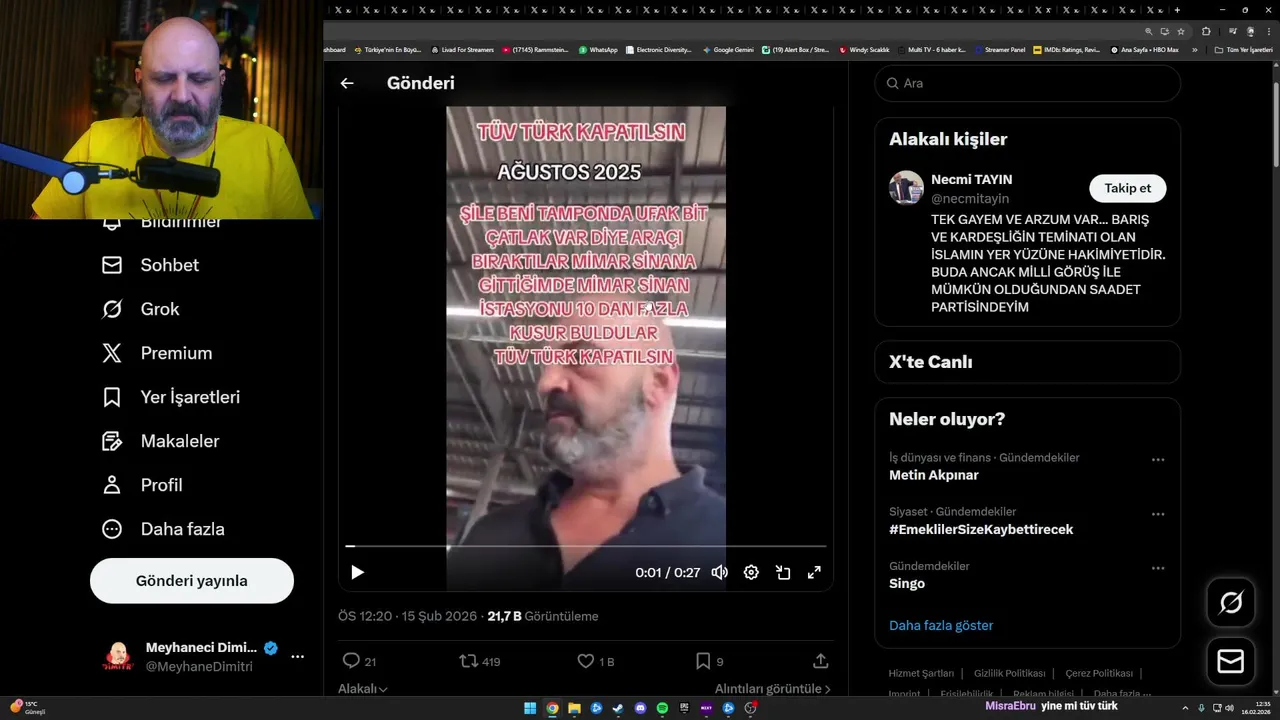Open Premium in the sidebar
Viewport: 1280px width, 720px height.
point(157,353)
